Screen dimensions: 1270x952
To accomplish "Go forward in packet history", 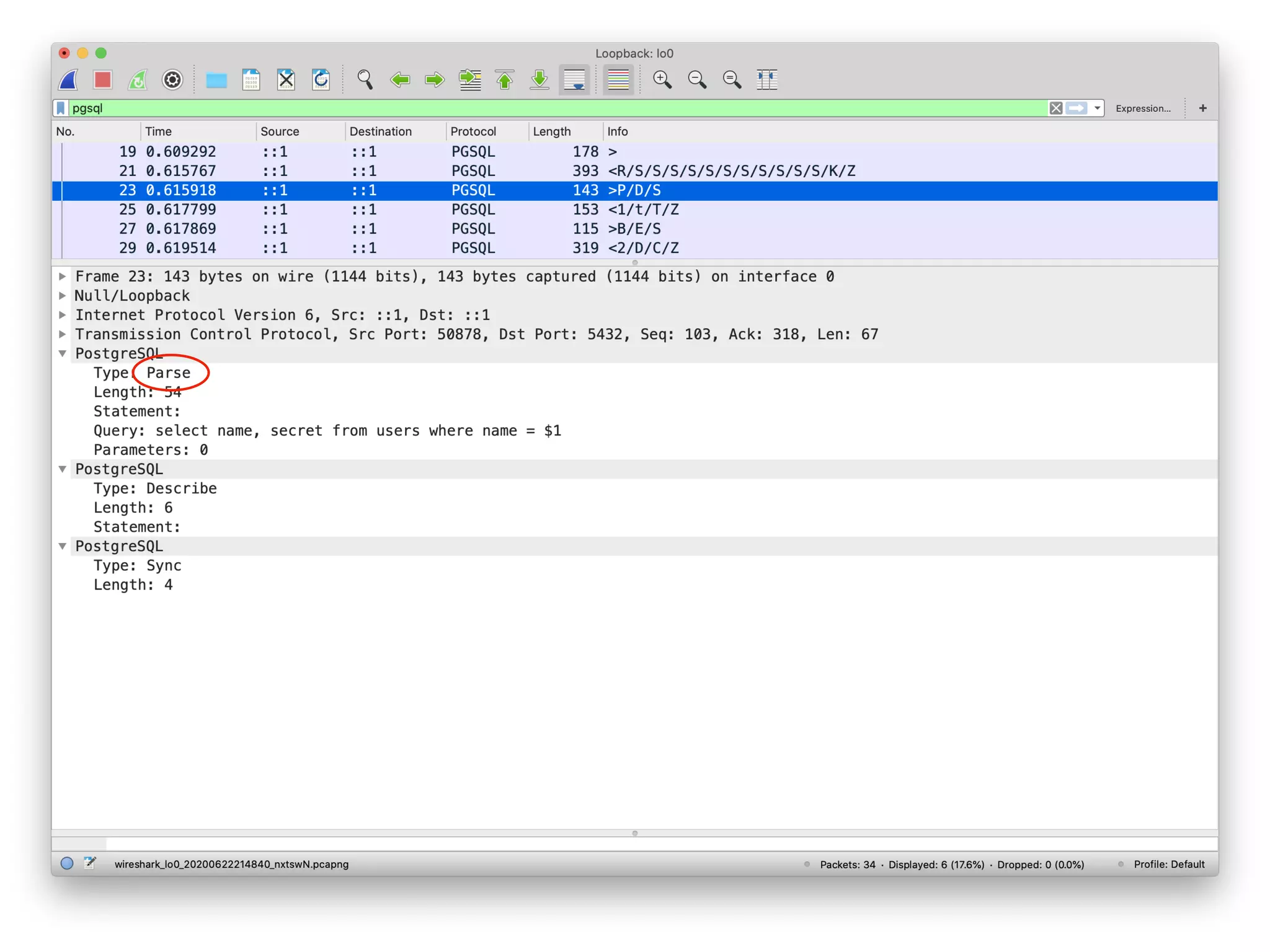I will pyautogui.click(x=435, y=79).
